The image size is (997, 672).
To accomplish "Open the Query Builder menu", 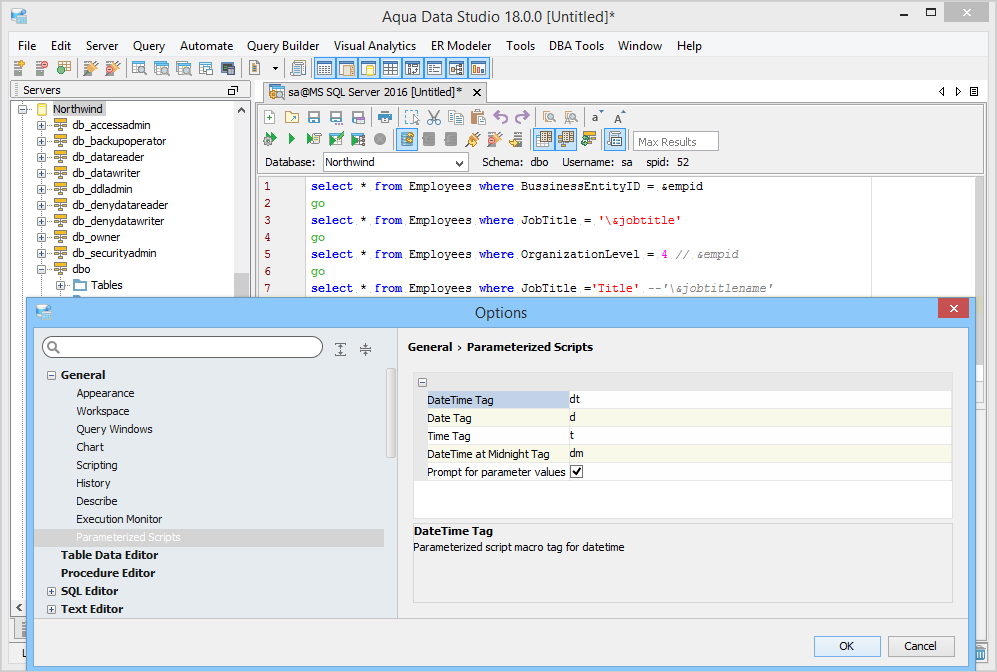I will pos(283,46).
